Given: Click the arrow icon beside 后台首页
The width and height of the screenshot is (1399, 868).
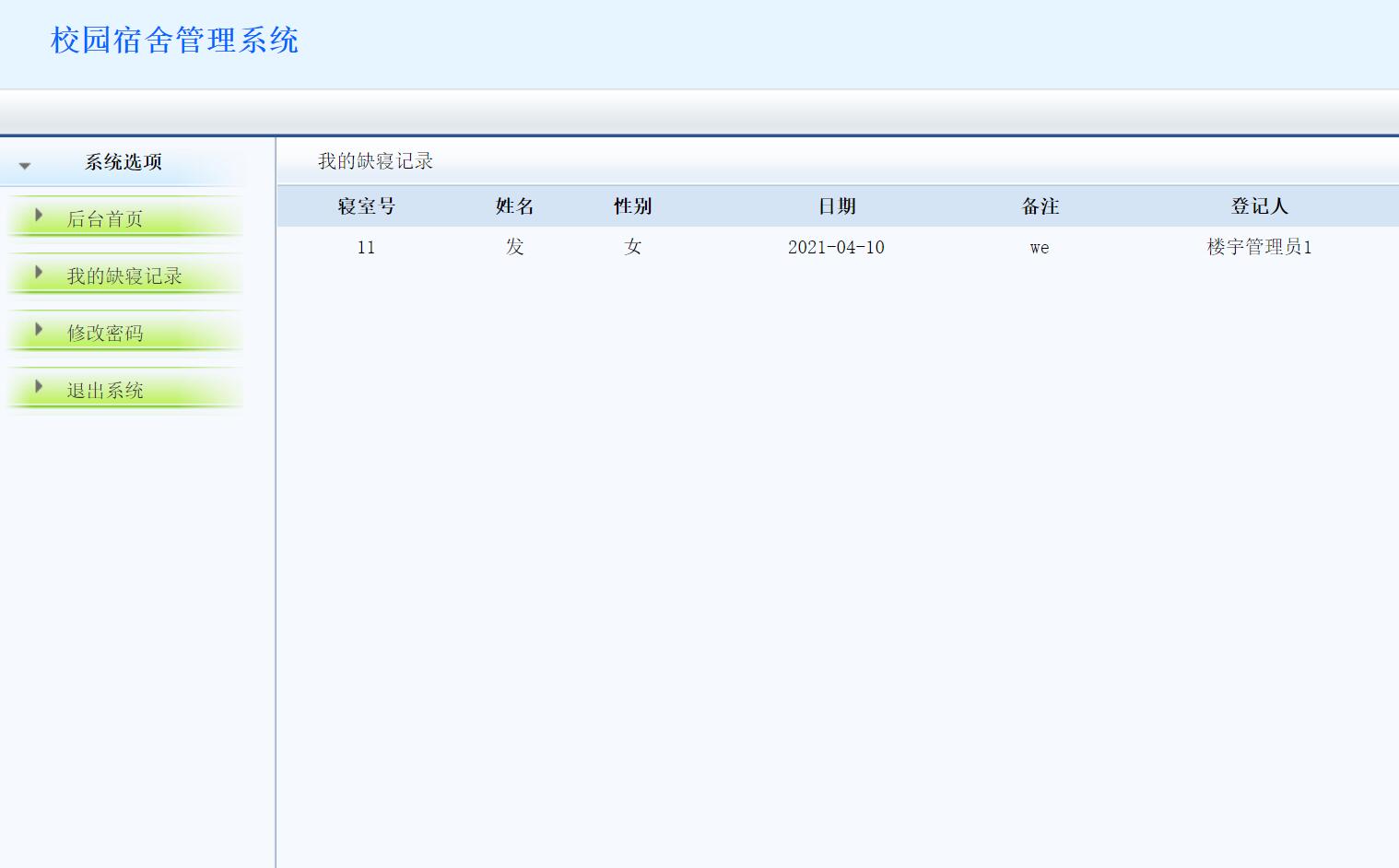Looking at the screenshot, I should pyautogui.click(x=38, y=215).
